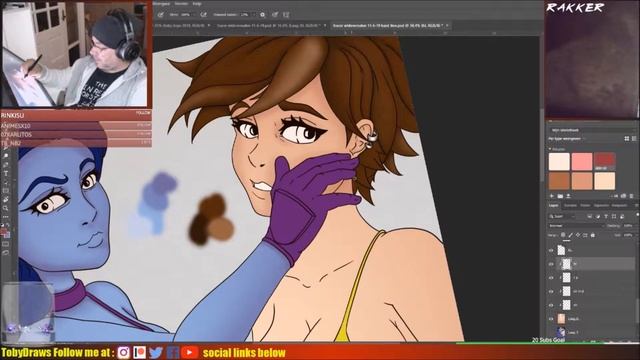Pick the brown bottom-left swatch
The width and height of the screenshot is (640, 360).
(x=559, y=181)
